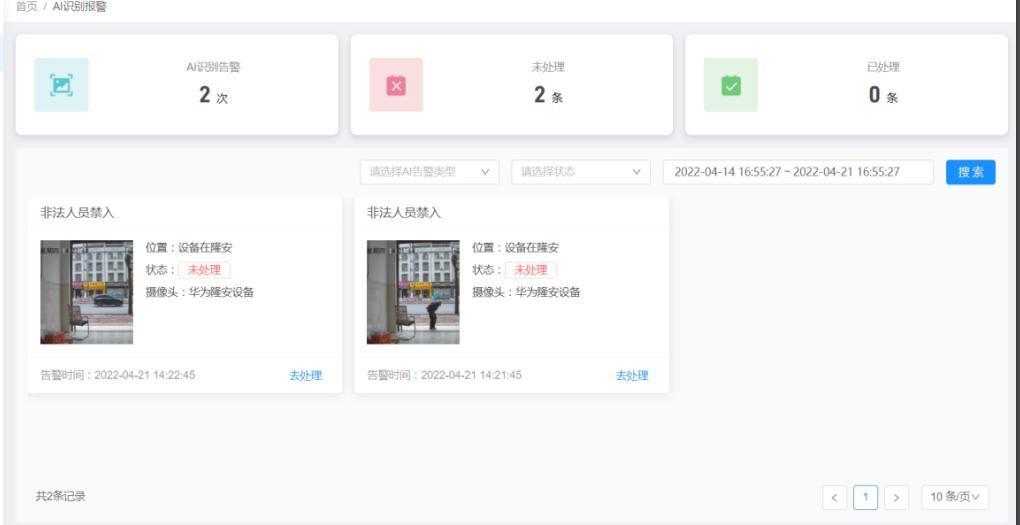This screenshot has height=525, width=1020.
Task: Click 去处理 on the 14:21:45 alarm
Action: click(632, 376)
